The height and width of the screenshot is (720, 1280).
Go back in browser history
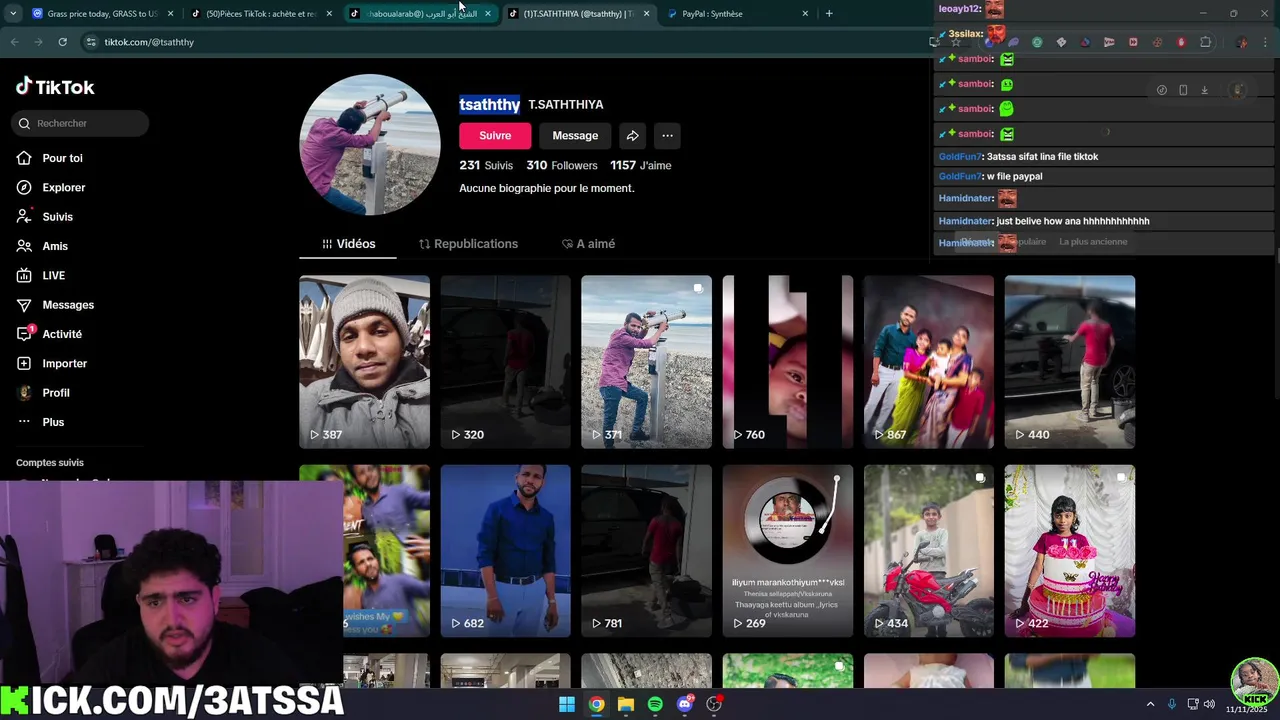[x=14, y=42]
